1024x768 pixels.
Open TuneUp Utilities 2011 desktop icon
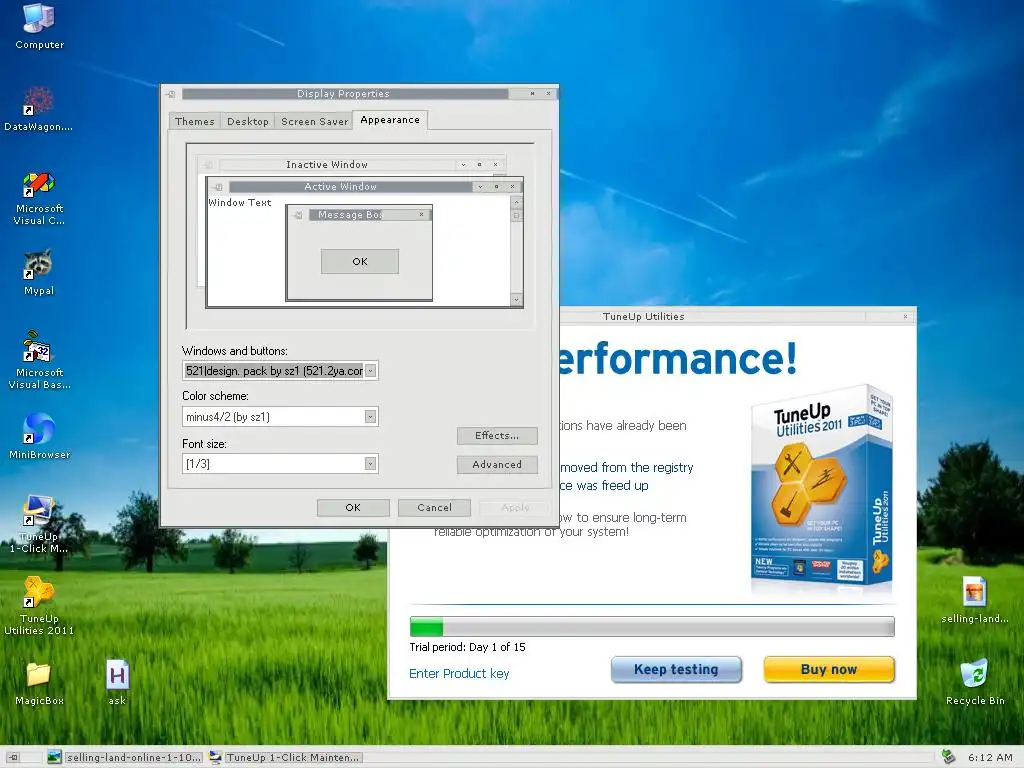point(39,605)
